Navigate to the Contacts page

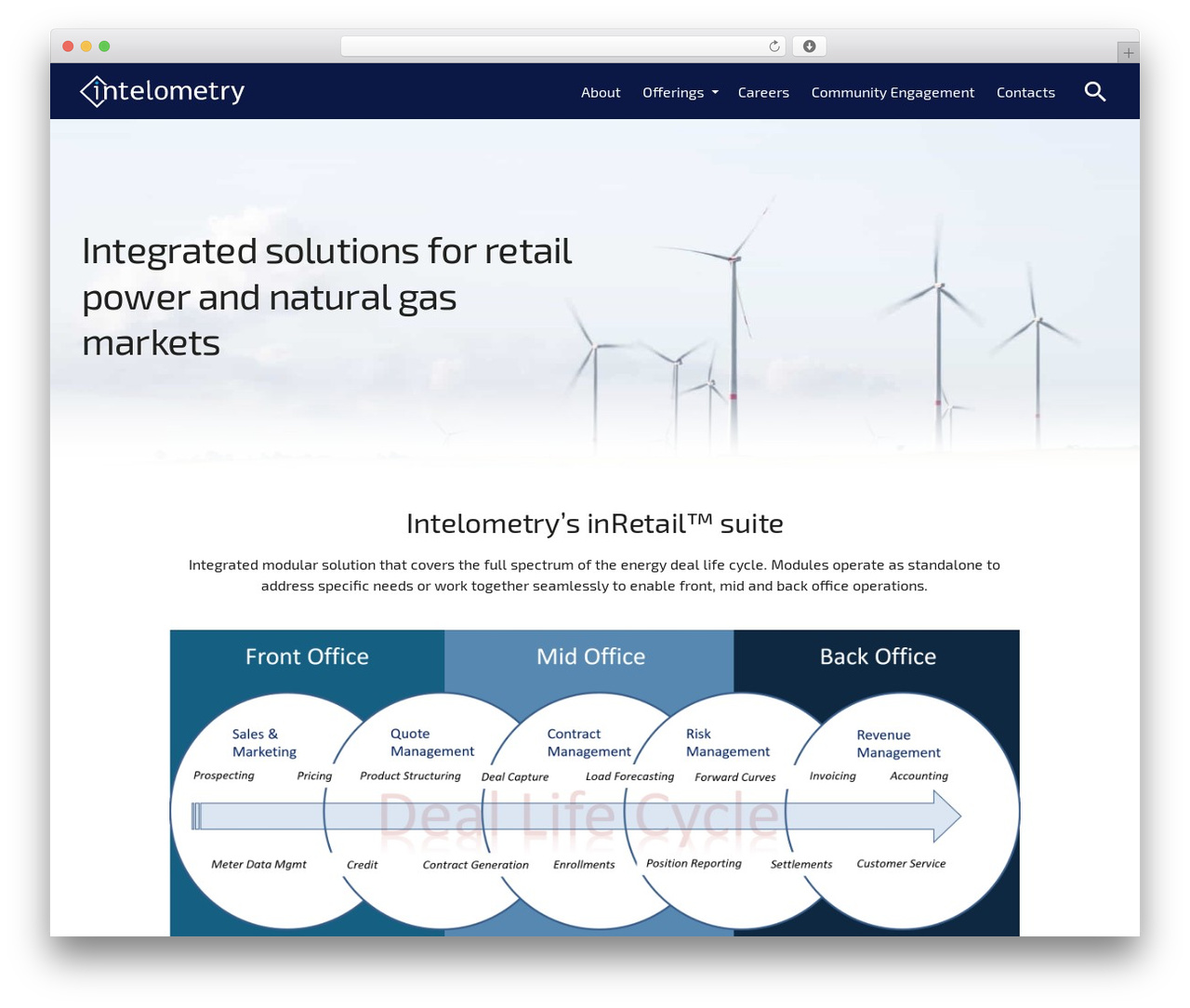click(1025, 92)
